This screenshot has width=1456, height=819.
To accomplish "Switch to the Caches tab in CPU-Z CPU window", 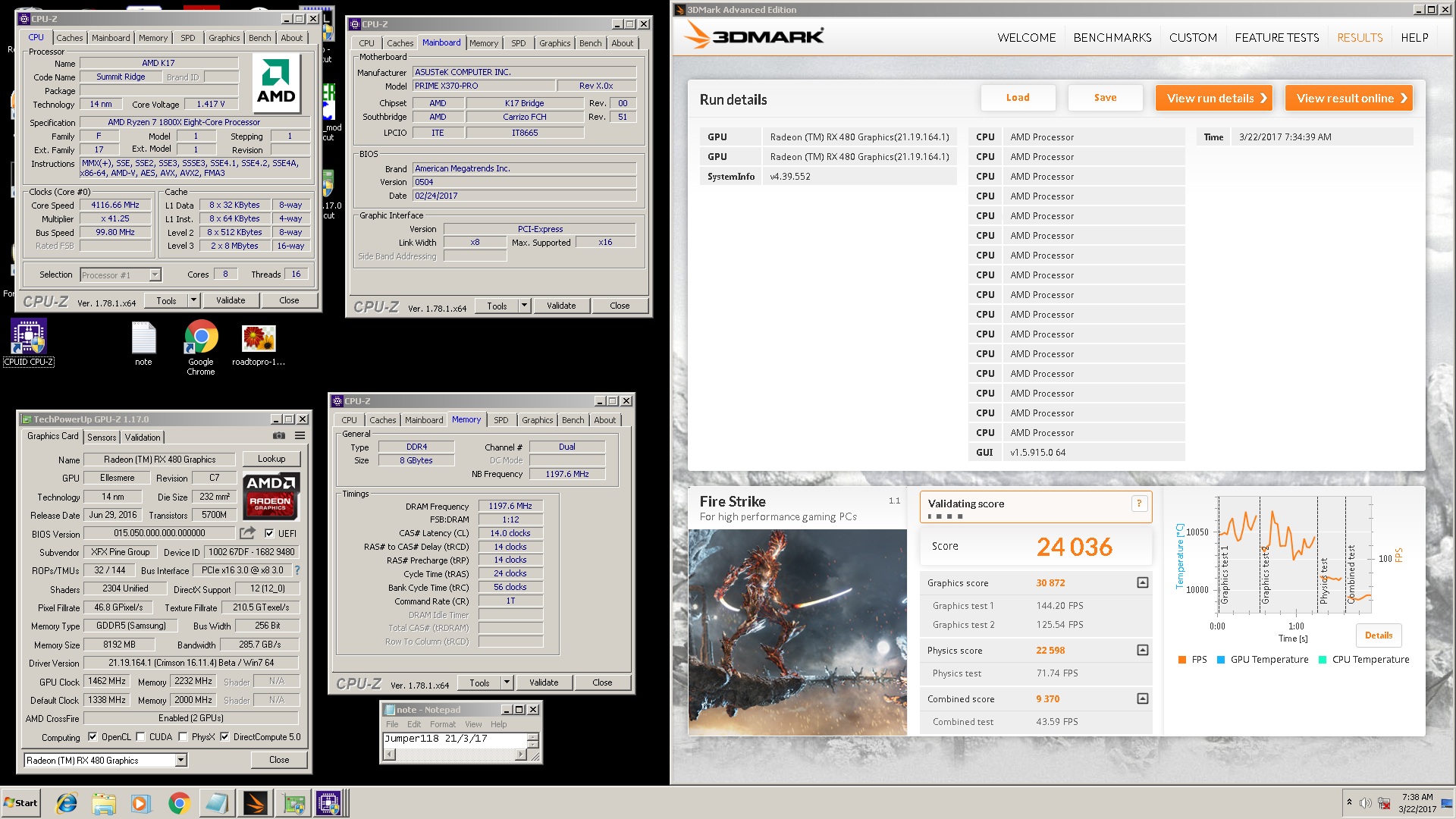I will coord(70,38).
